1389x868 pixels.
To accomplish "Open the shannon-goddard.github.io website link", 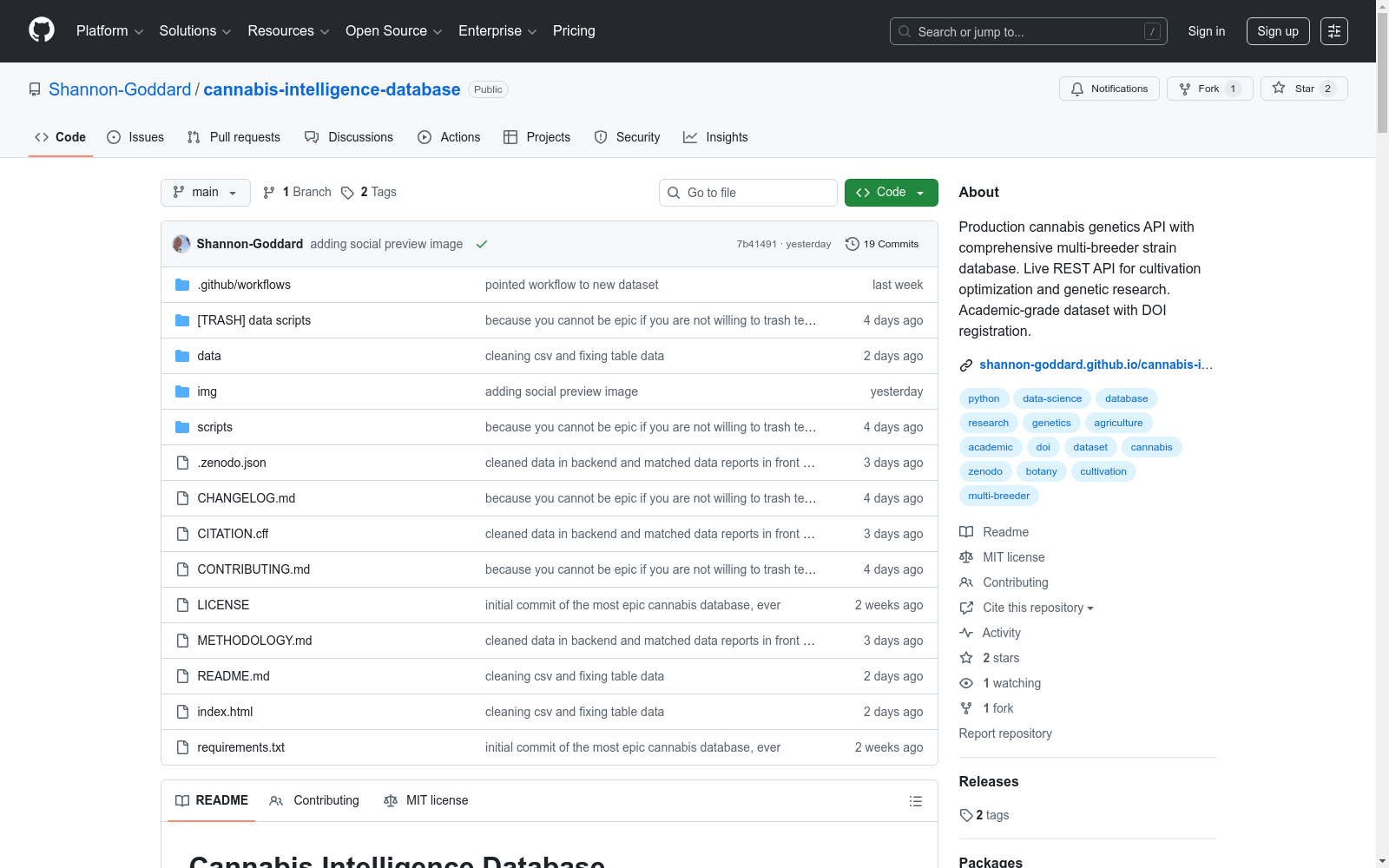I will click(1096, 365).
